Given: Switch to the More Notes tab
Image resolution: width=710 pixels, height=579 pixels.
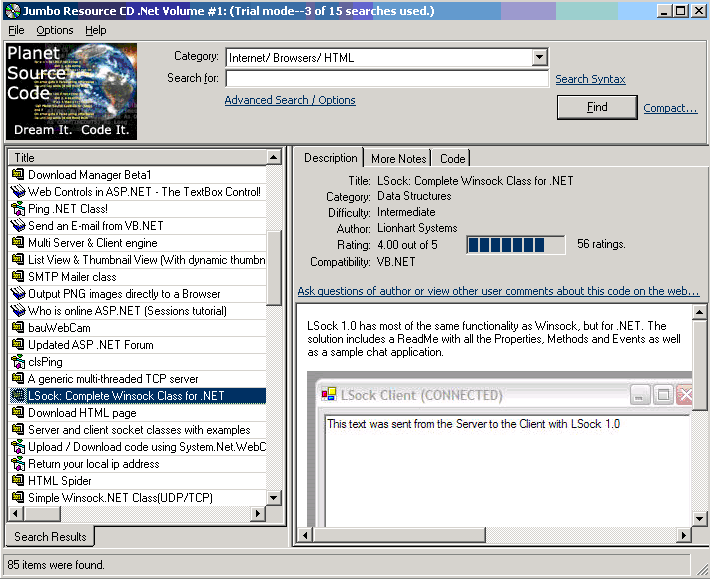Looking at the screenshot, I should pyautogui.click(x=398, y=159).
